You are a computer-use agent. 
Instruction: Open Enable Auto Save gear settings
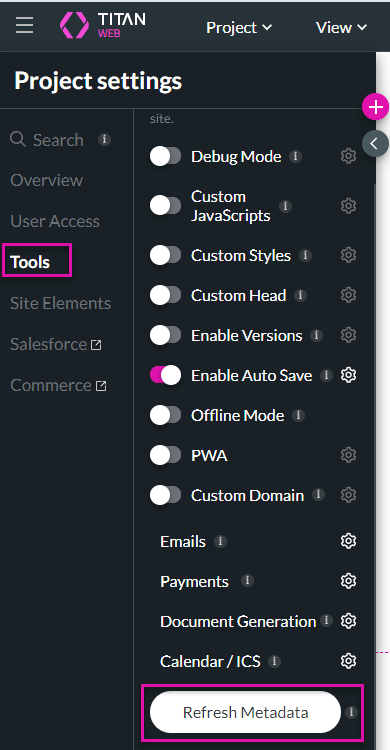tap(348, 375)
